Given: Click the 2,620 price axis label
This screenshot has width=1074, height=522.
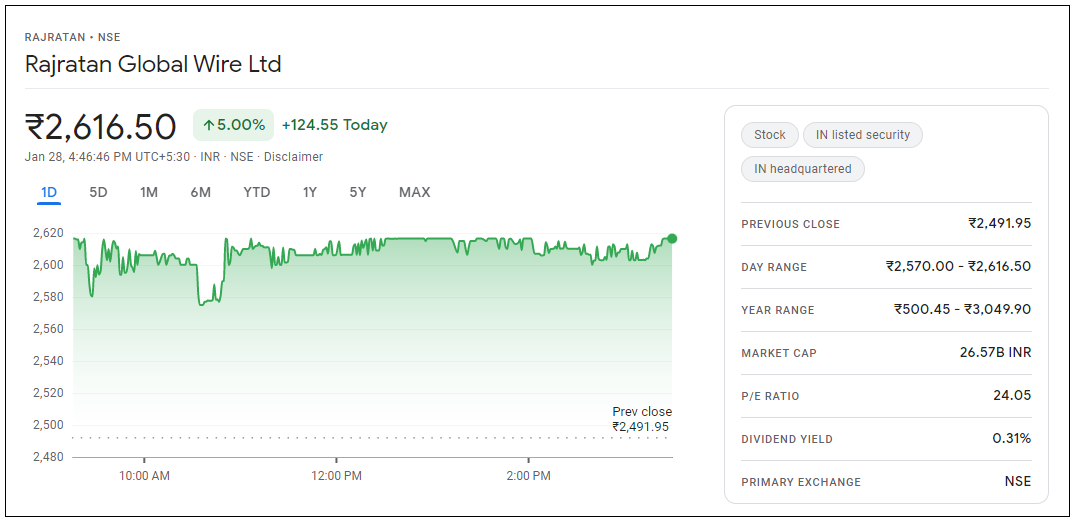Looking at the screenshot, I should [48, 234].
